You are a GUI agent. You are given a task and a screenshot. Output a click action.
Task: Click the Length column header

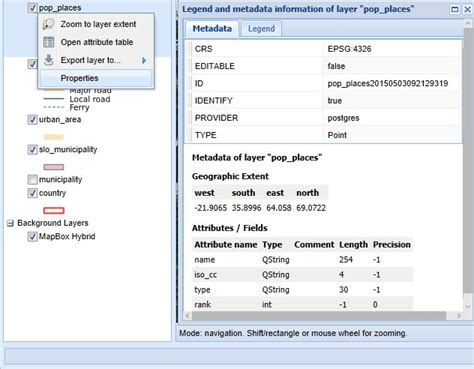[353, 245]
